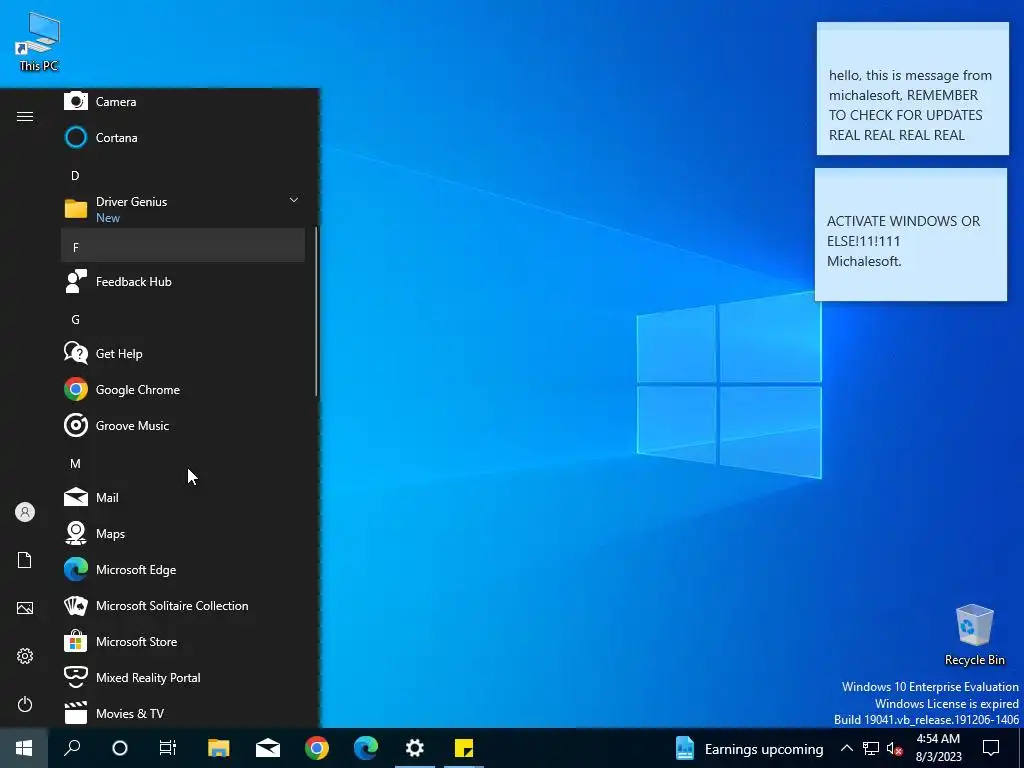Click the Power button in Start sidebar
The width and height of the screenshot is (1024, 768).
coord(25,704)
